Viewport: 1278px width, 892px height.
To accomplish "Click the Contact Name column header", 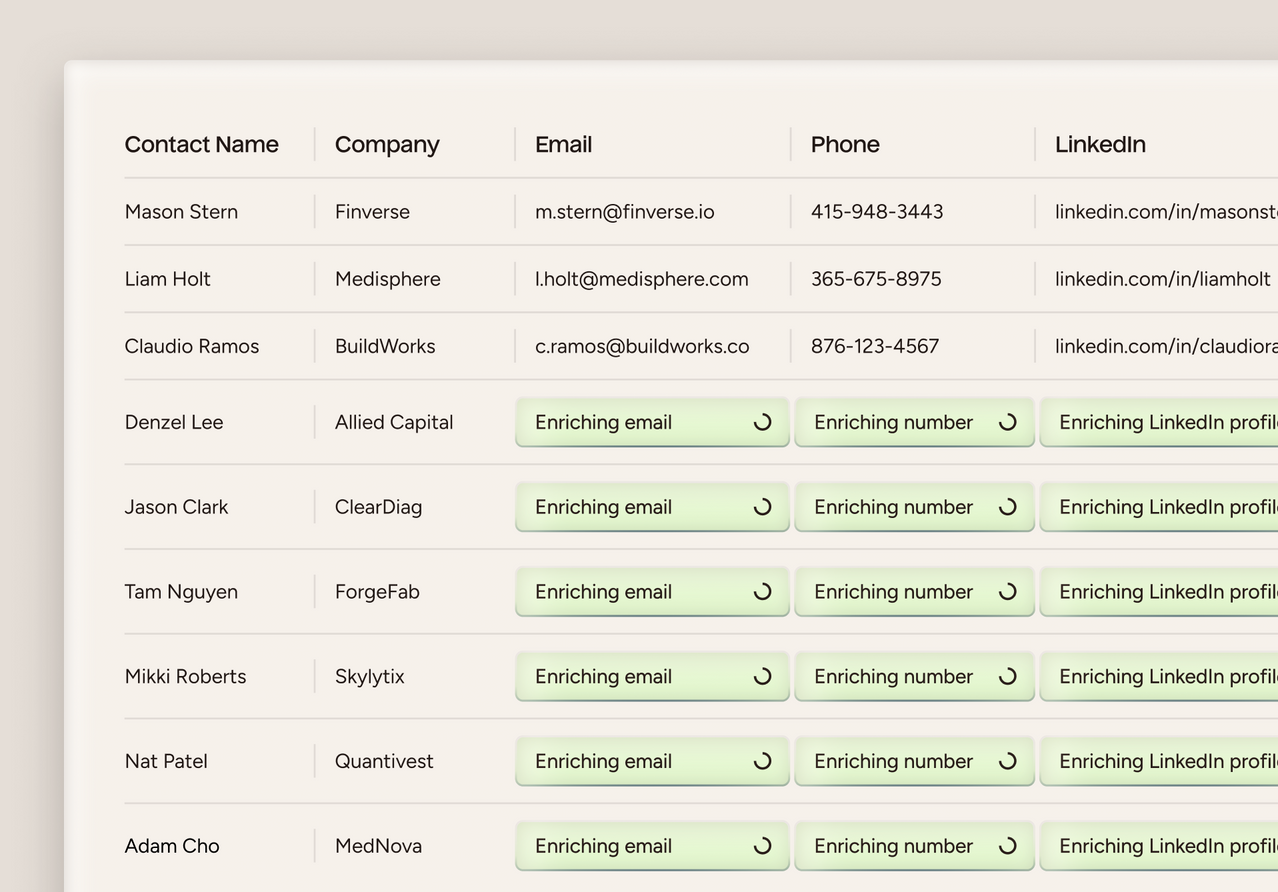I will click(x=201, y=144).
